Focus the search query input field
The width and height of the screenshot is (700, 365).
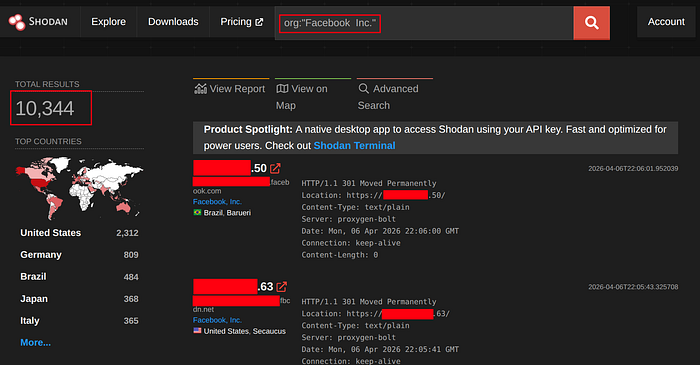tap(424, 23)
